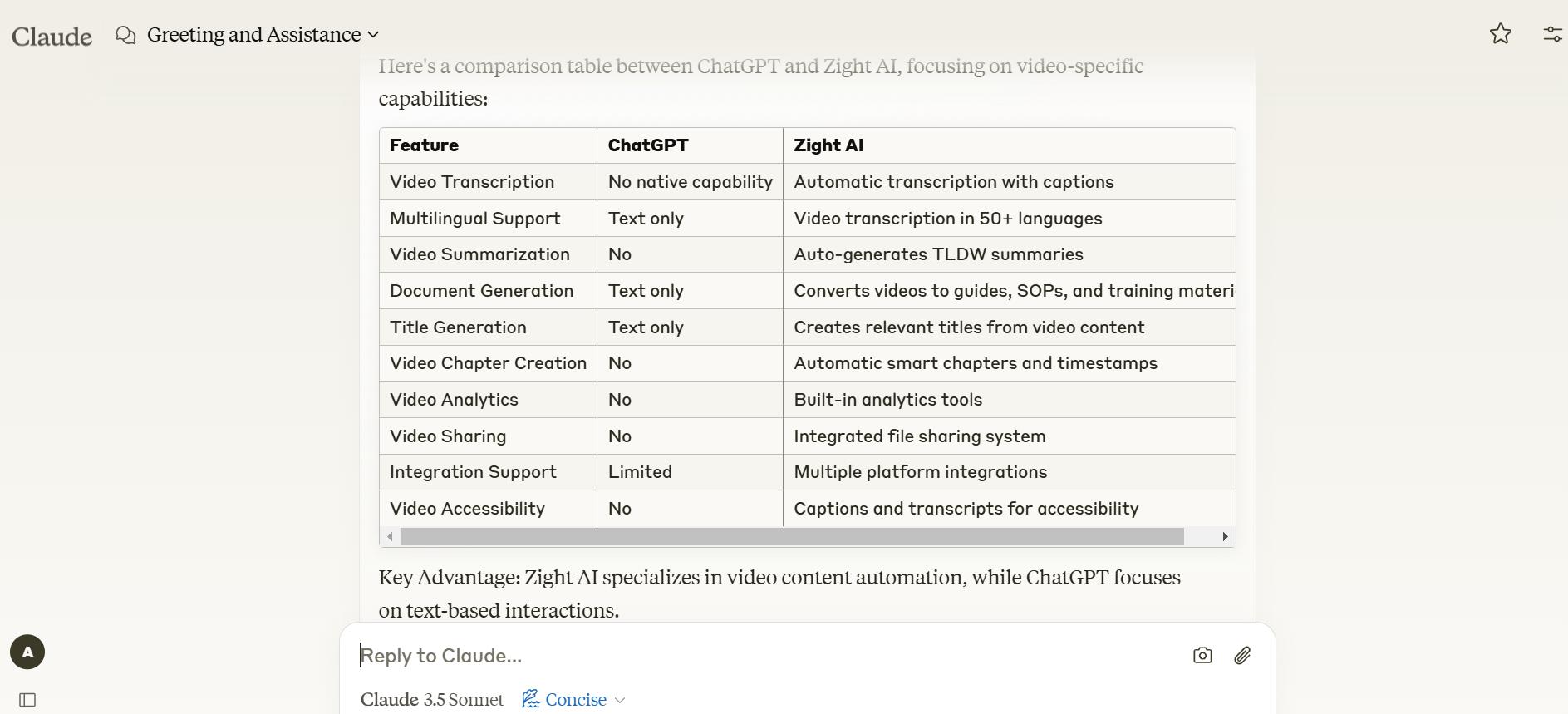This screenshot has height=714, width=1568.
Task: Select the Video Summarization table cell
Action: pos(479,254)
